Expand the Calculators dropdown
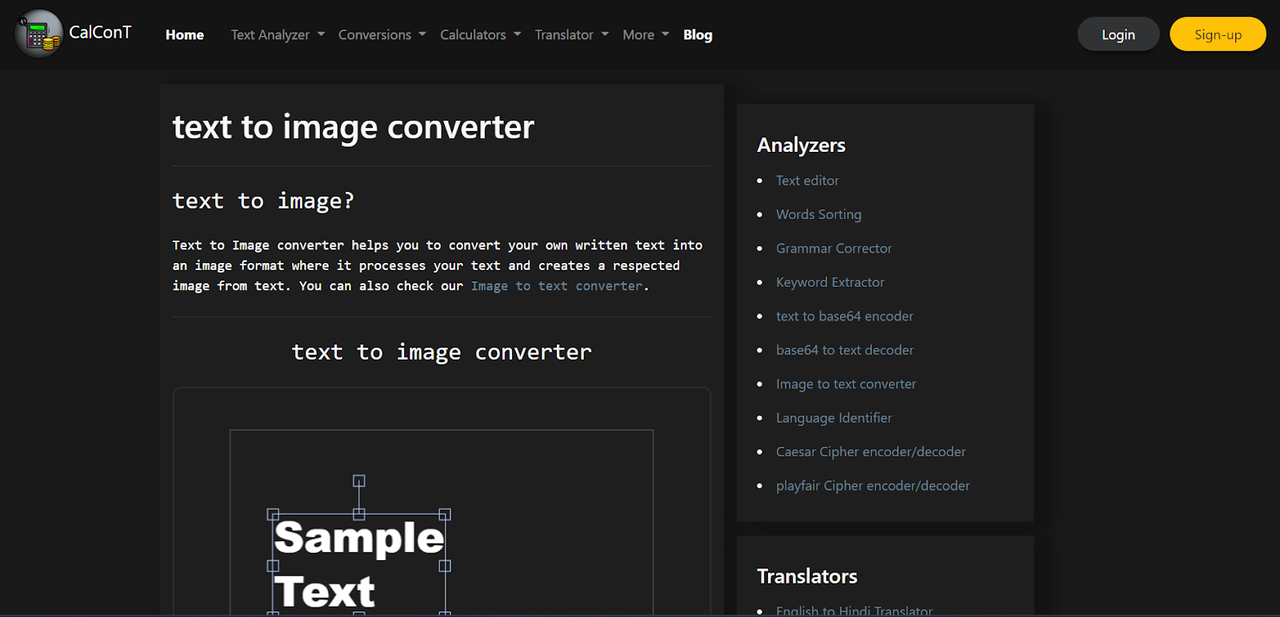 (480, 35)
